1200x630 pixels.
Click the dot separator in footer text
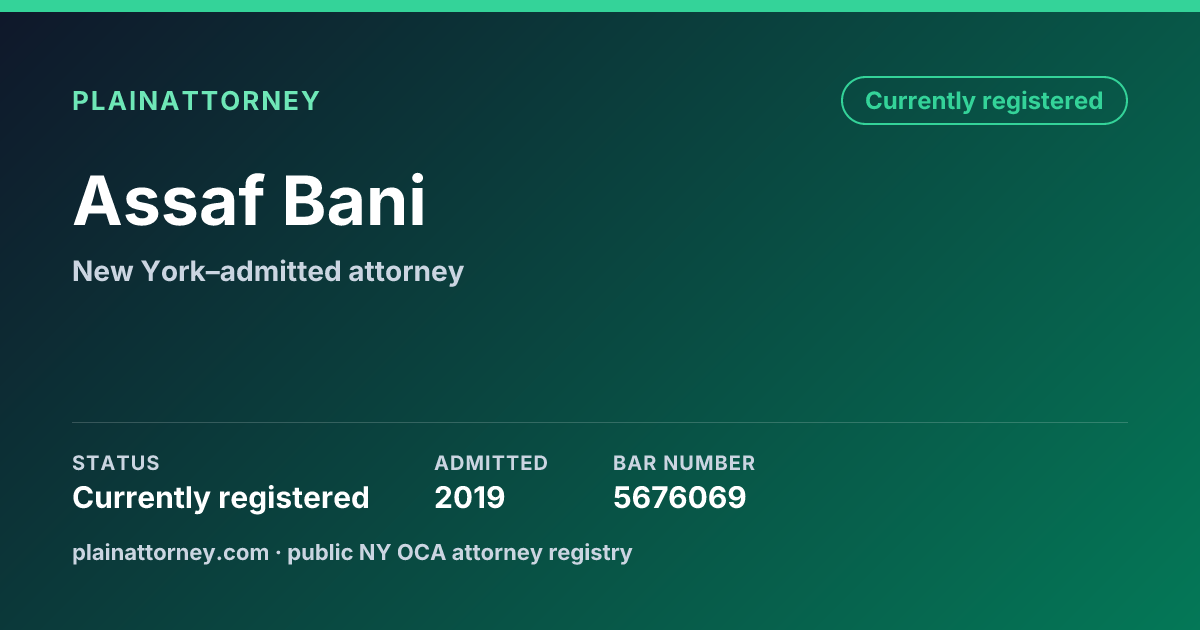(278, 552)
